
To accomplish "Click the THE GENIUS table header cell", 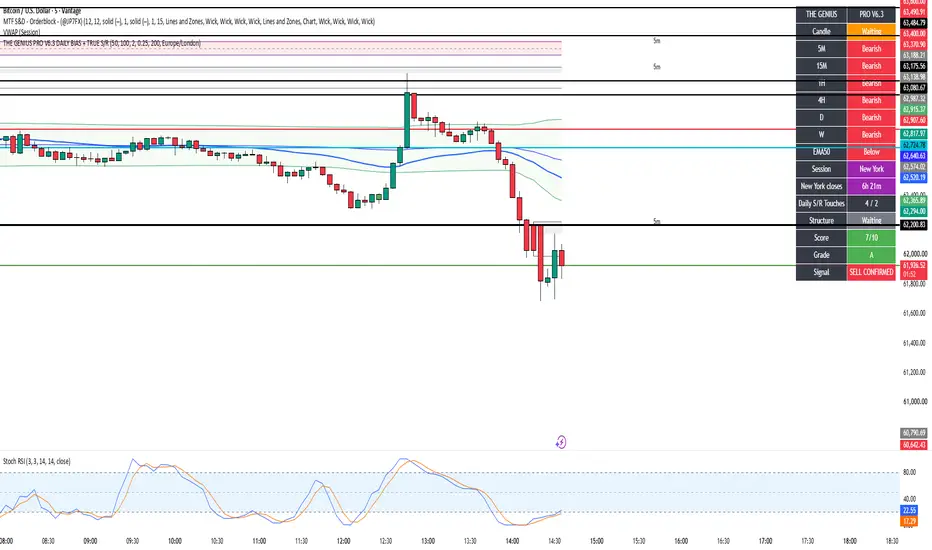I will 821,14.
